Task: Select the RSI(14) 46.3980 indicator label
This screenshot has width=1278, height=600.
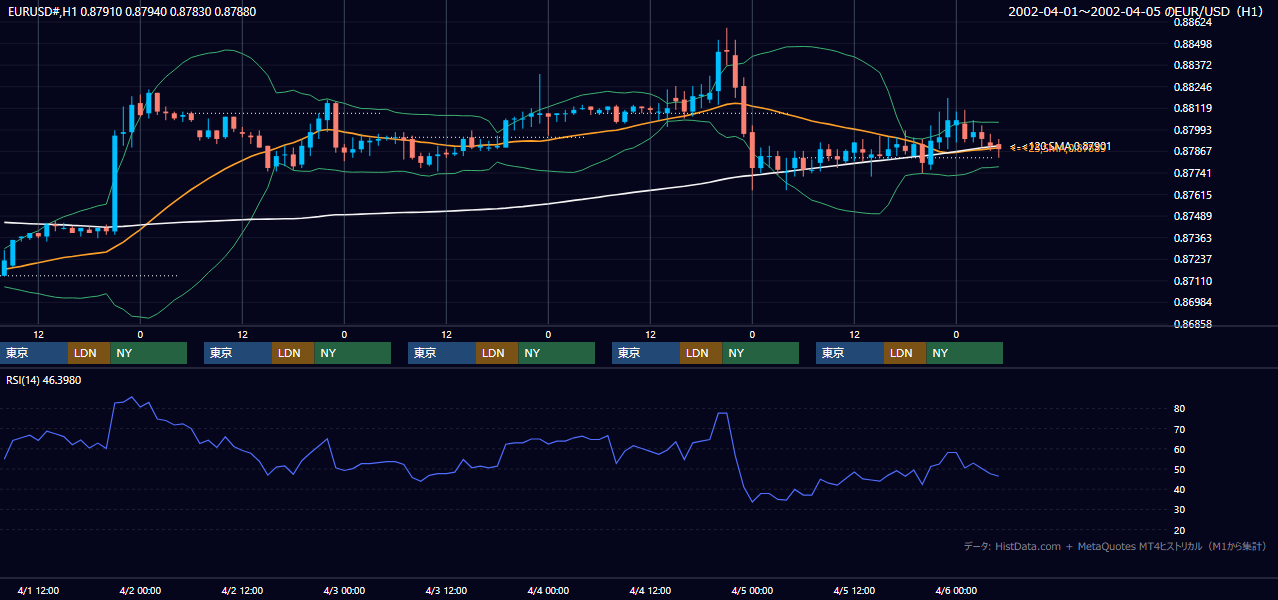Action: click(x=44, y=380)
